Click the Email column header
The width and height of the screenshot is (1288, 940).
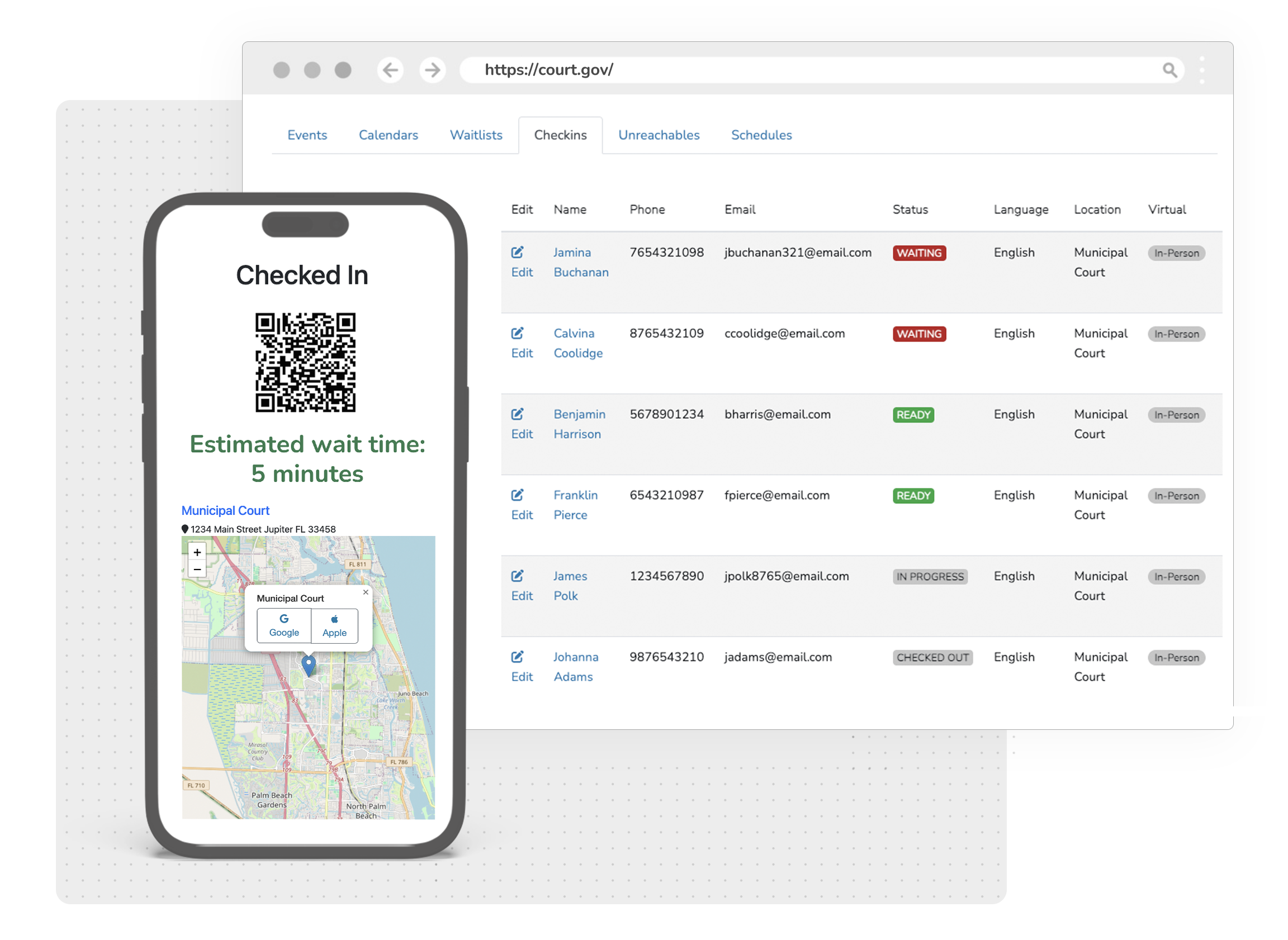point(740,209)
